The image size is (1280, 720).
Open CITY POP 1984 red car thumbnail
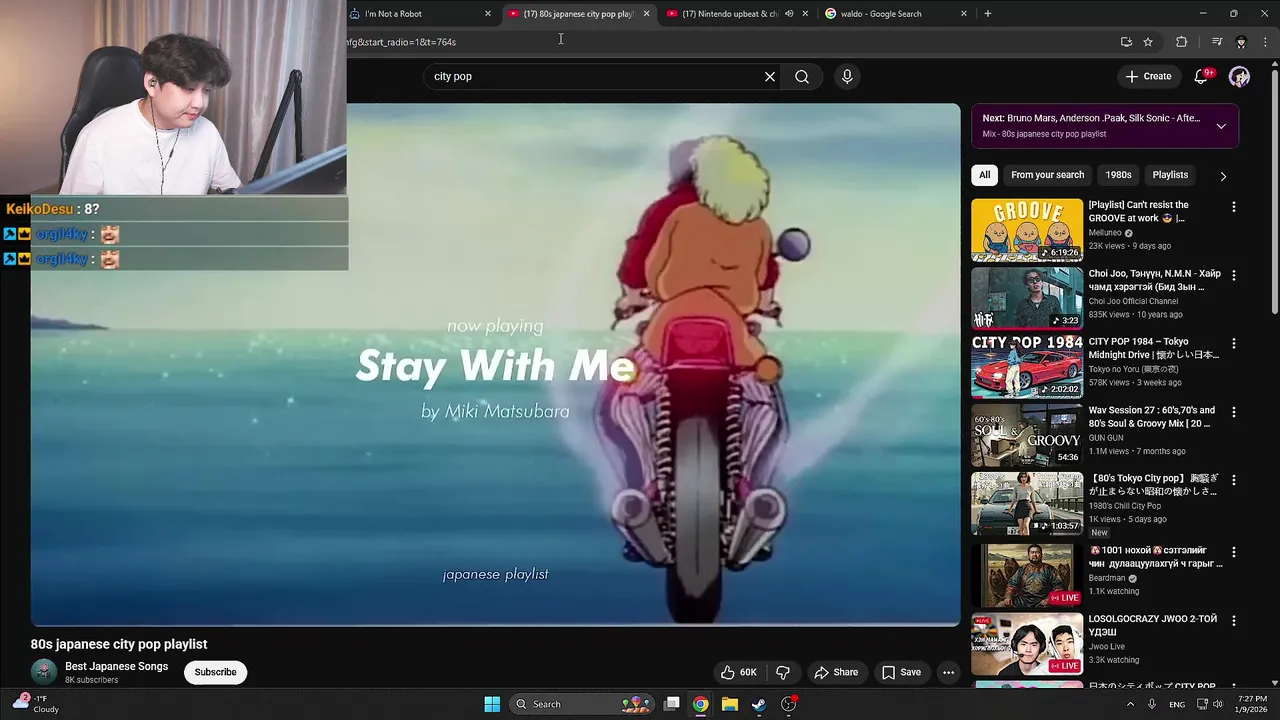pos(1027,366)
